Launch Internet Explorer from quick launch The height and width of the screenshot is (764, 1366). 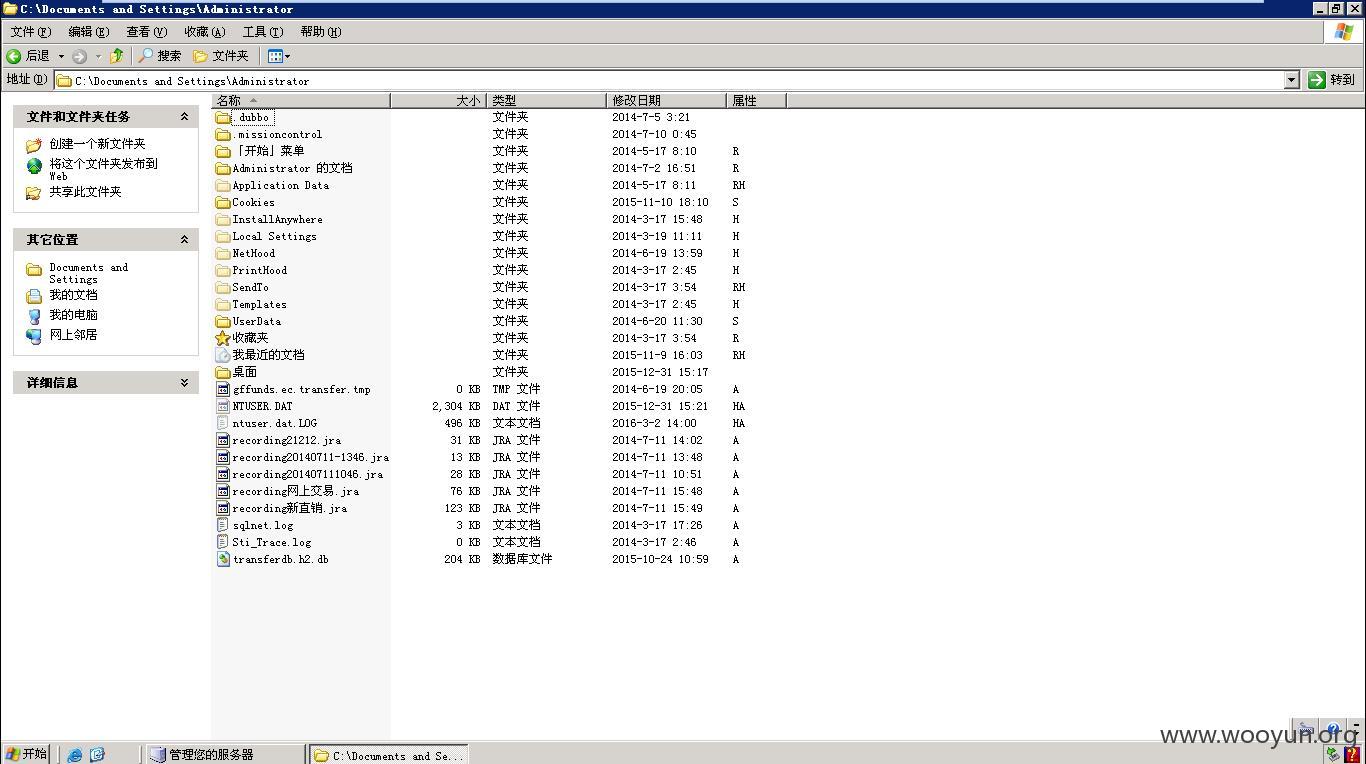(75, 755)
